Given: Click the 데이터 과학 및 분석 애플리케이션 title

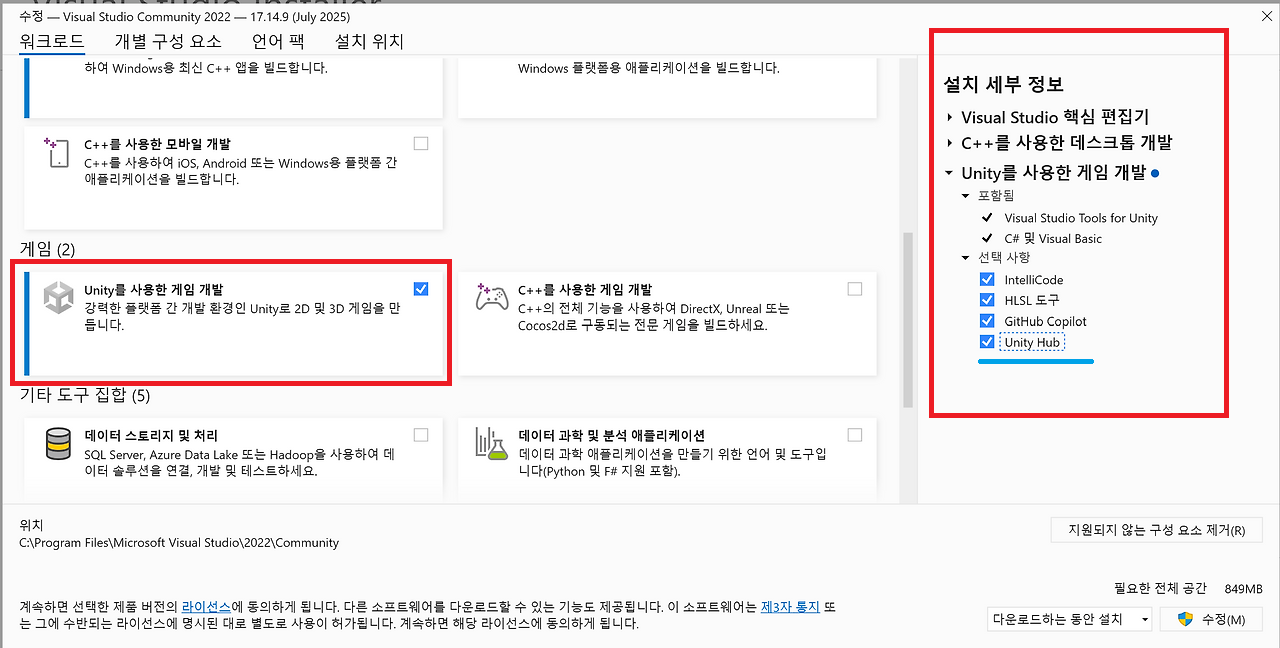Looking at the screenshot, I should pyautogui.click(x=612, y=436).
